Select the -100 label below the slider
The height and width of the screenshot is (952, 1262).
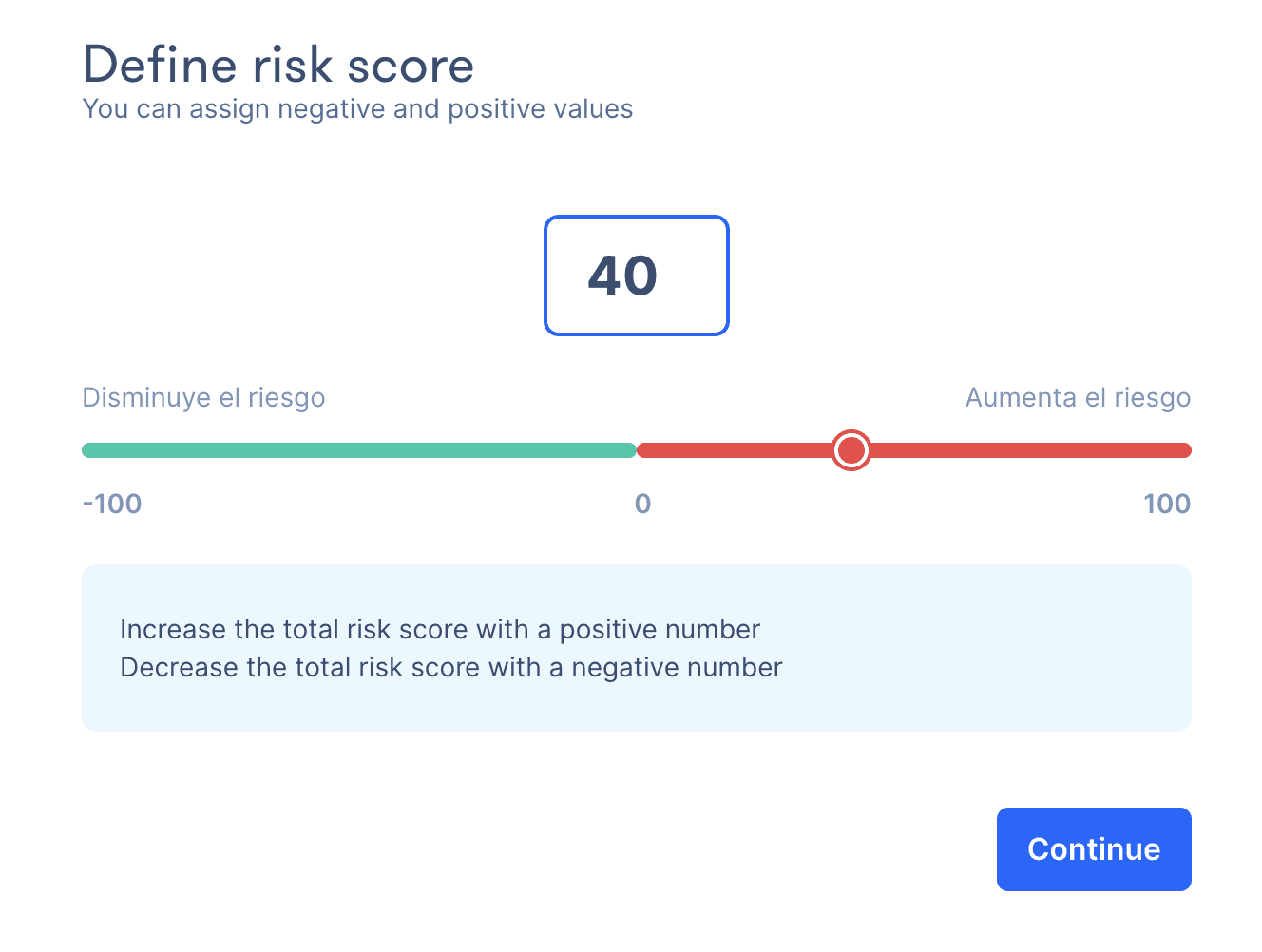(111, 504)
